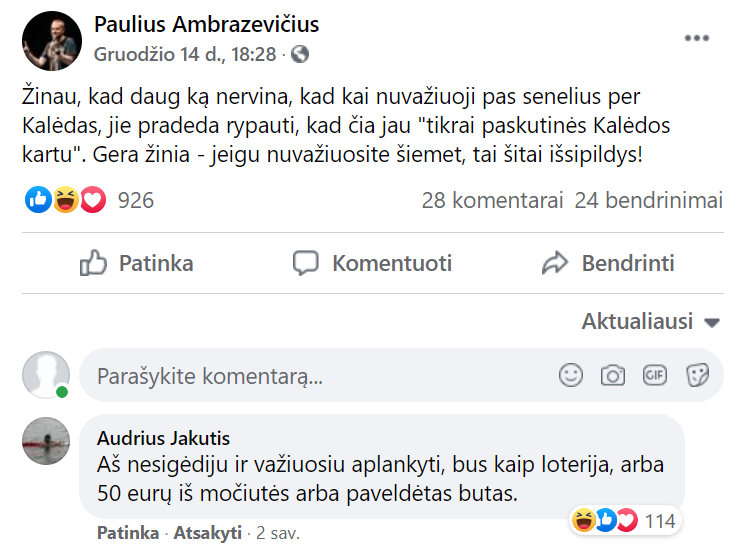Image resolution: width=737 pixels, height=548 pixels.
Task: Toggle Patinka like on the post
Action: (137, 263)
